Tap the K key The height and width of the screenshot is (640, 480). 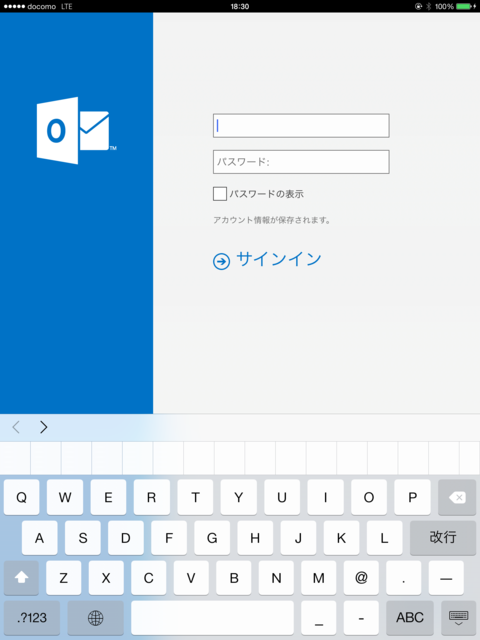click(x=341, y=538)
